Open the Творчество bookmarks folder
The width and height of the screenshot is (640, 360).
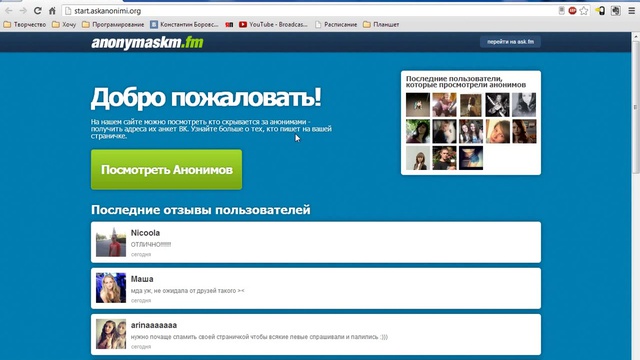[25, 24]
